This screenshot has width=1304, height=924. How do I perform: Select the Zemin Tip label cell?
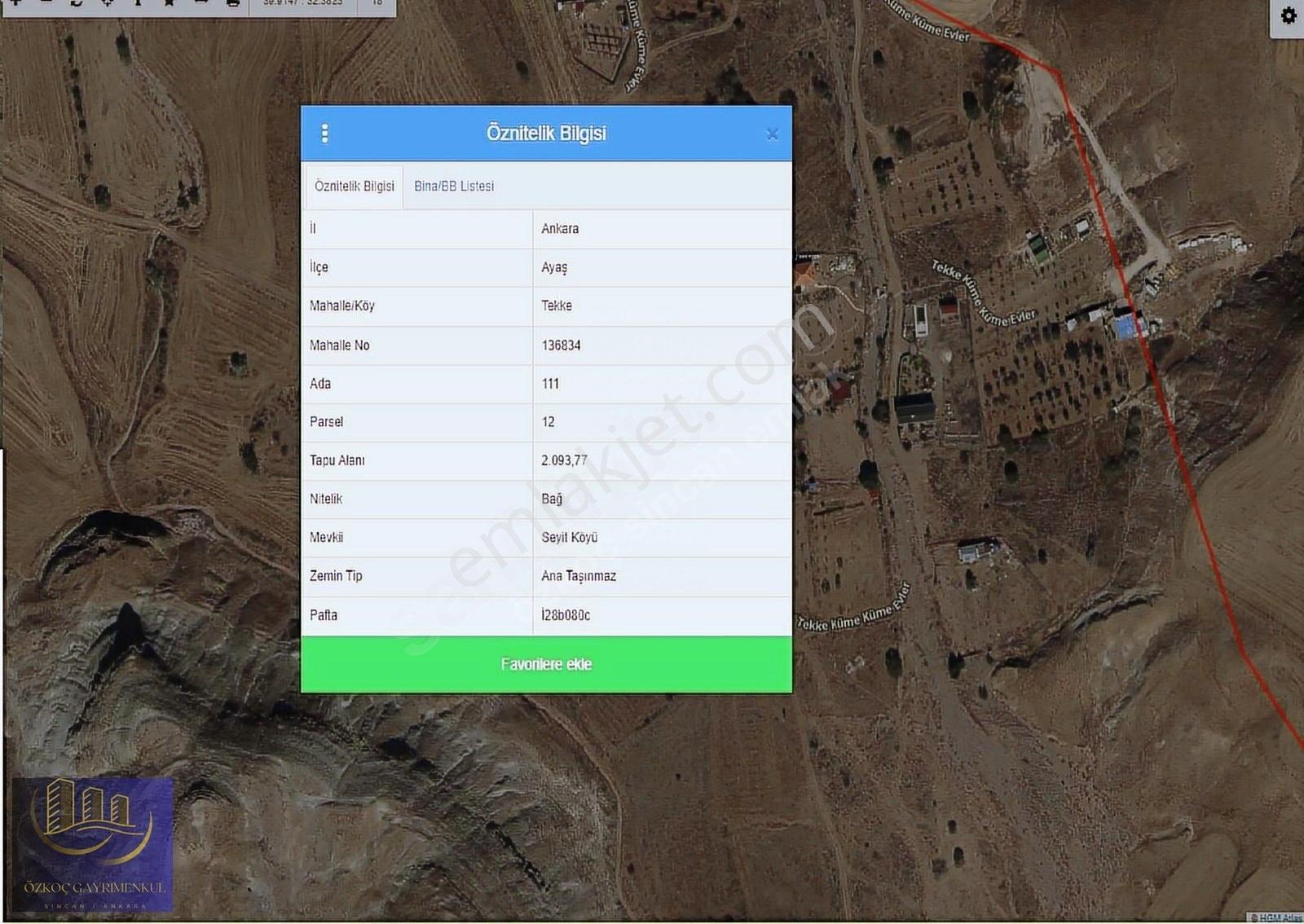pos(417,576)
